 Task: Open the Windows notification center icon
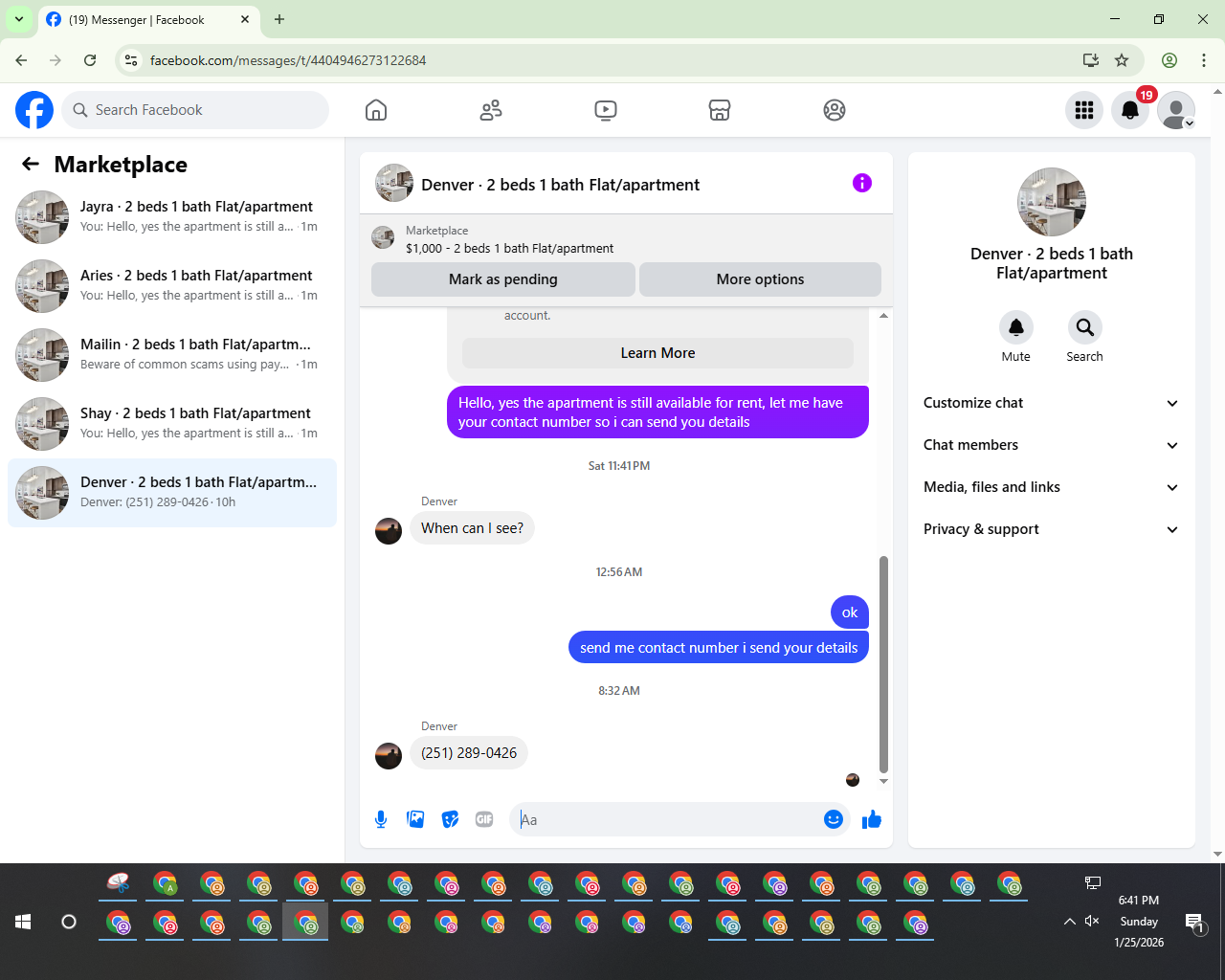(x=1194, y=922)
